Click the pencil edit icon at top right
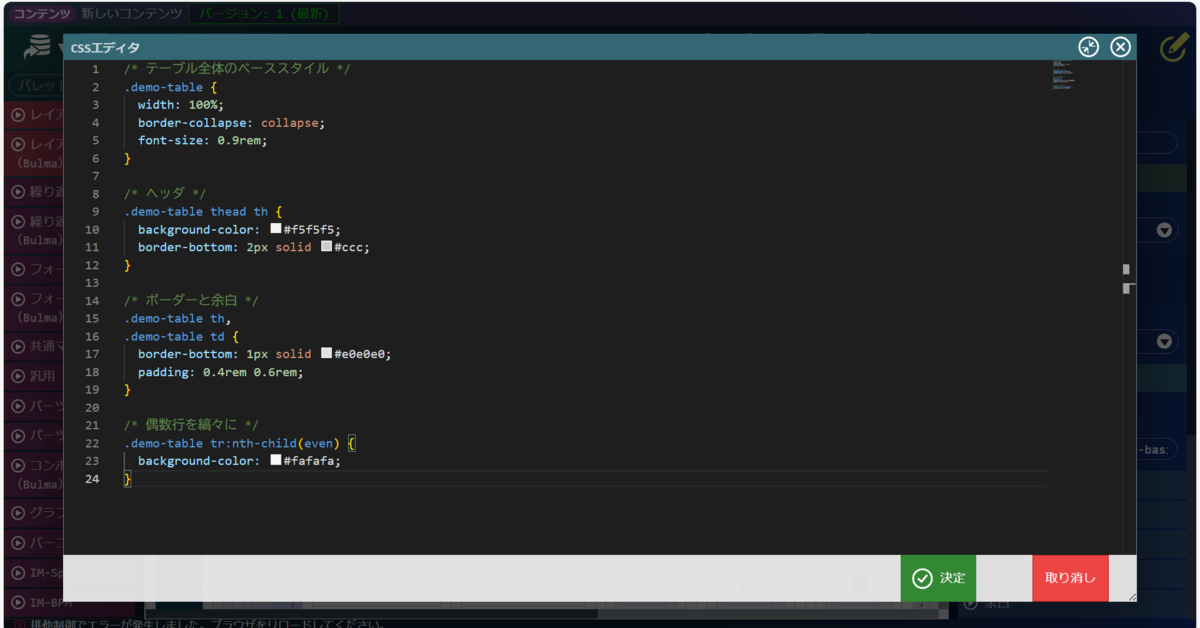 (1174, 47)
